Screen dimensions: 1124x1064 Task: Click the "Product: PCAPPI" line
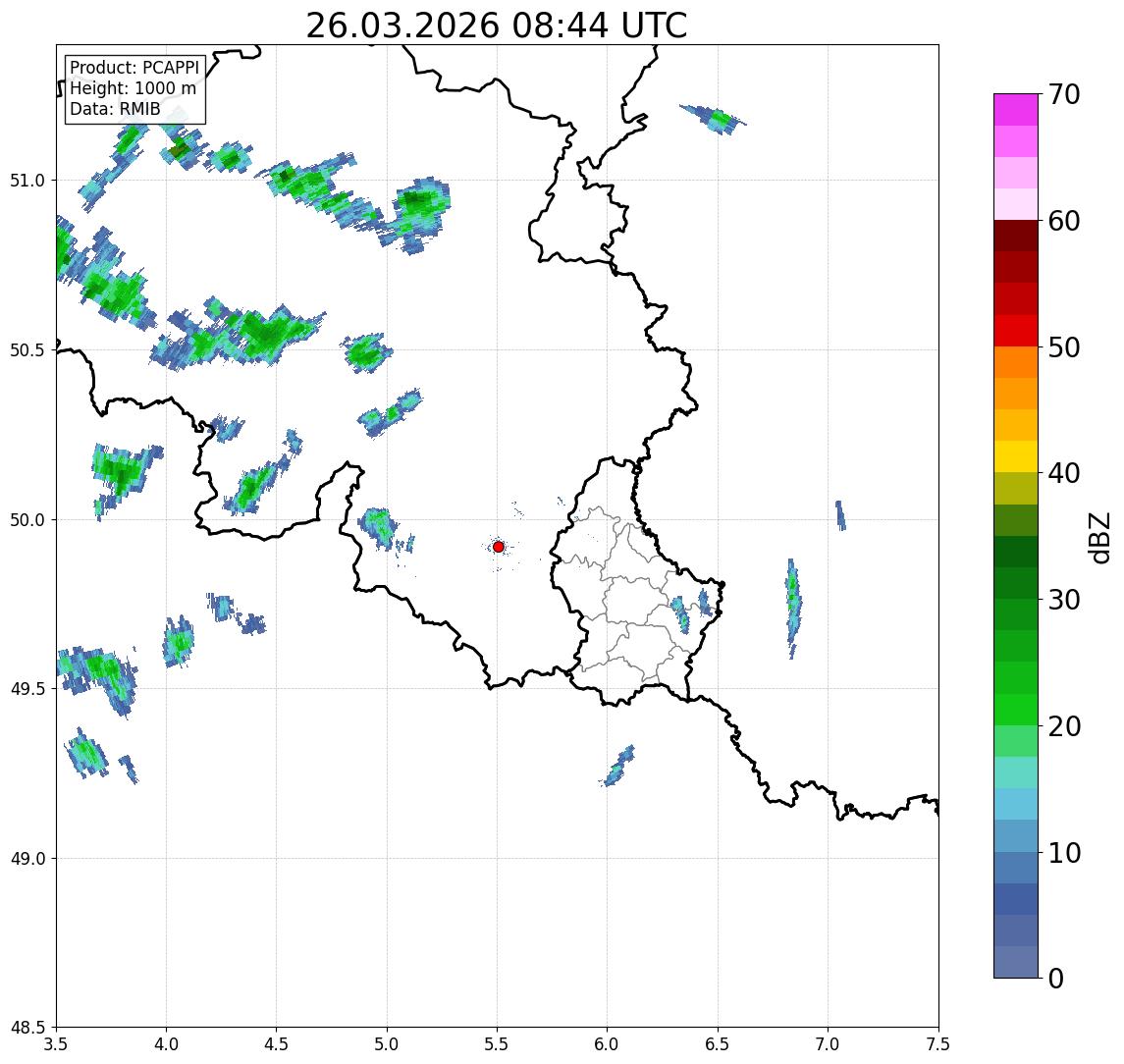point(134,68)
